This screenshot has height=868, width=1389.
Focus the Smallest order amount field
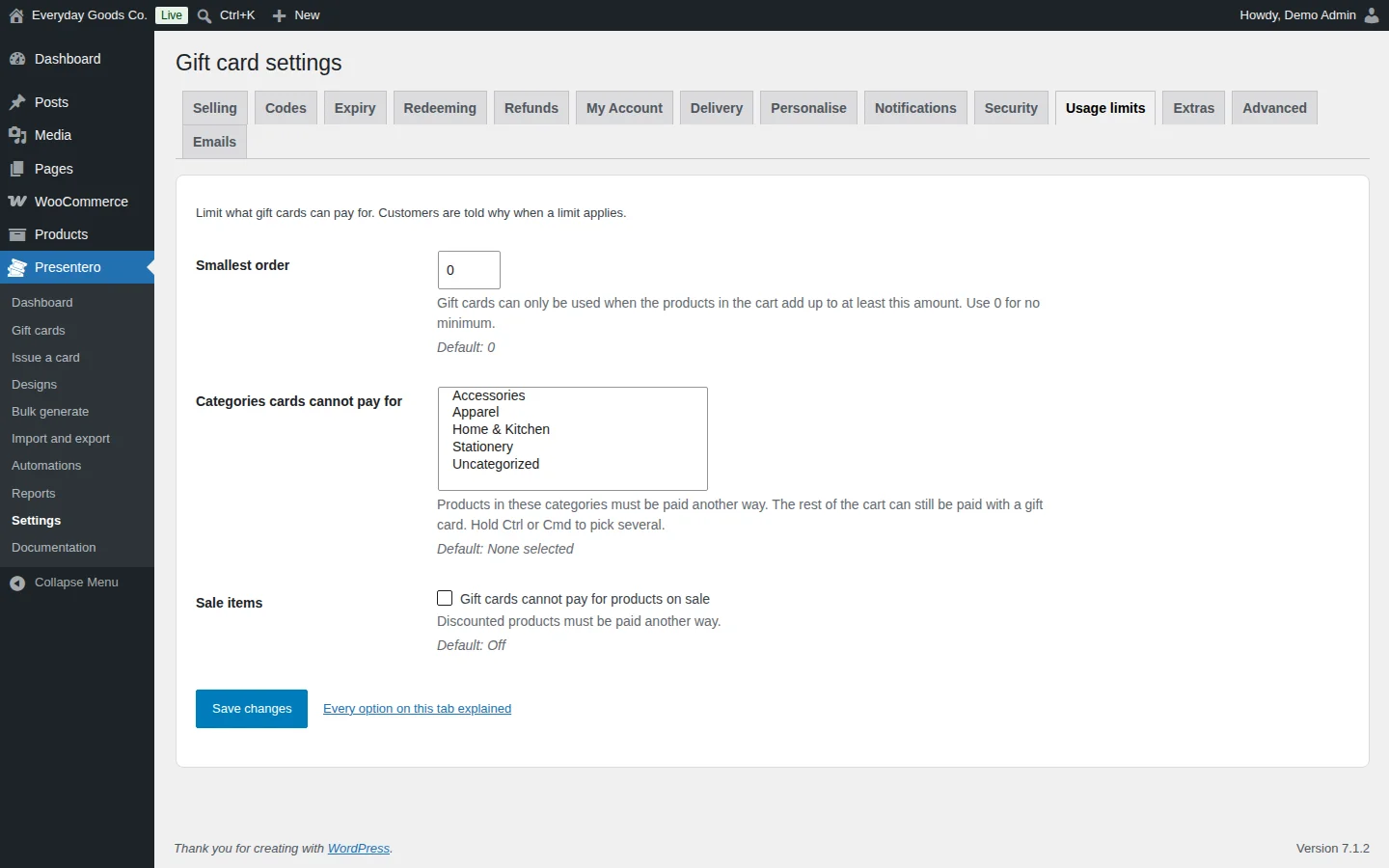[x=469, y=270]
